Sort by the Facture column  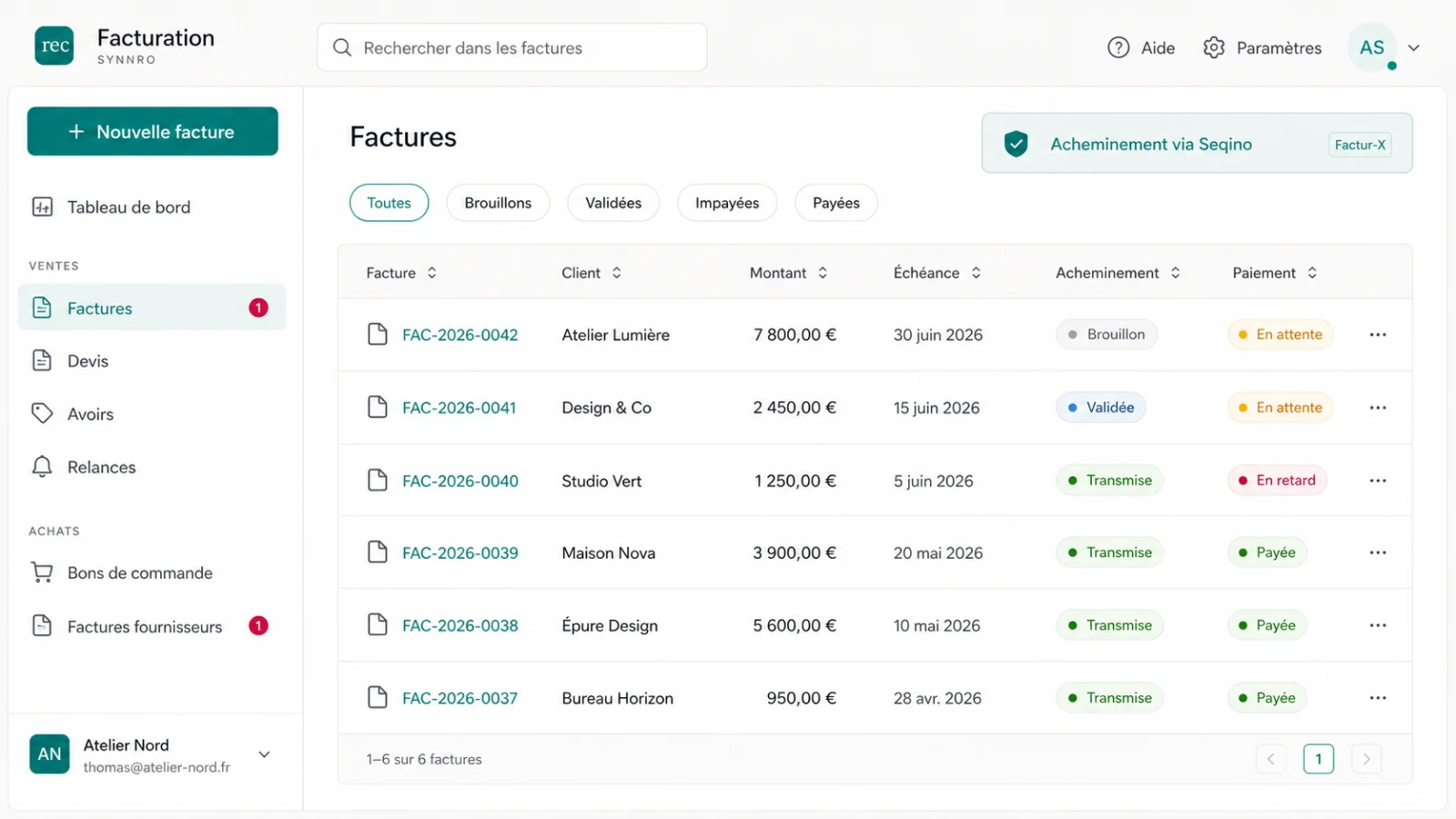click(x=401, y=273)
